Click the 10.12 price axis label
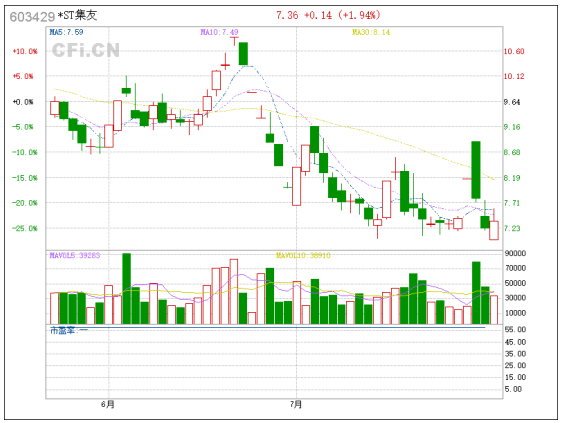This screenshot has height=423, width=562. pyautogui.click(x=514, y=76)
